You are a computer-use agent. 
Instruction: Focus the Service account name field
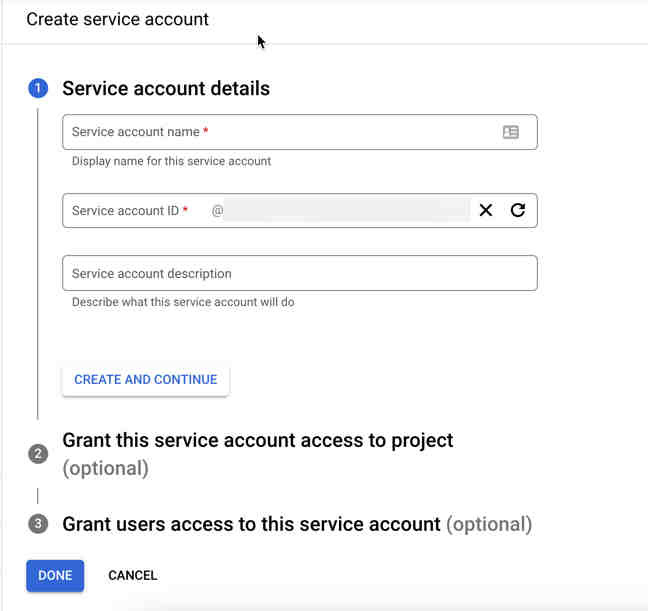(280, 132)
